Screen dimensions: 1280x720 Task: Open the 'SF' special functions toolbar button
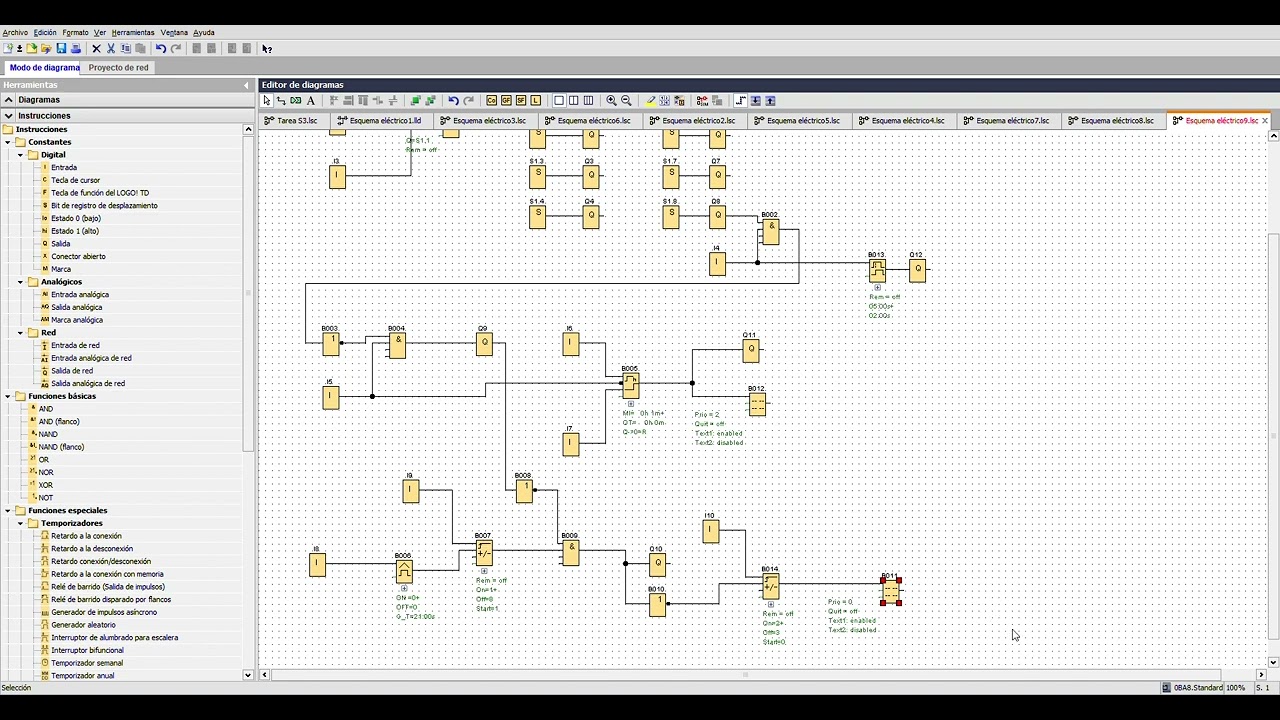[520, 100]
